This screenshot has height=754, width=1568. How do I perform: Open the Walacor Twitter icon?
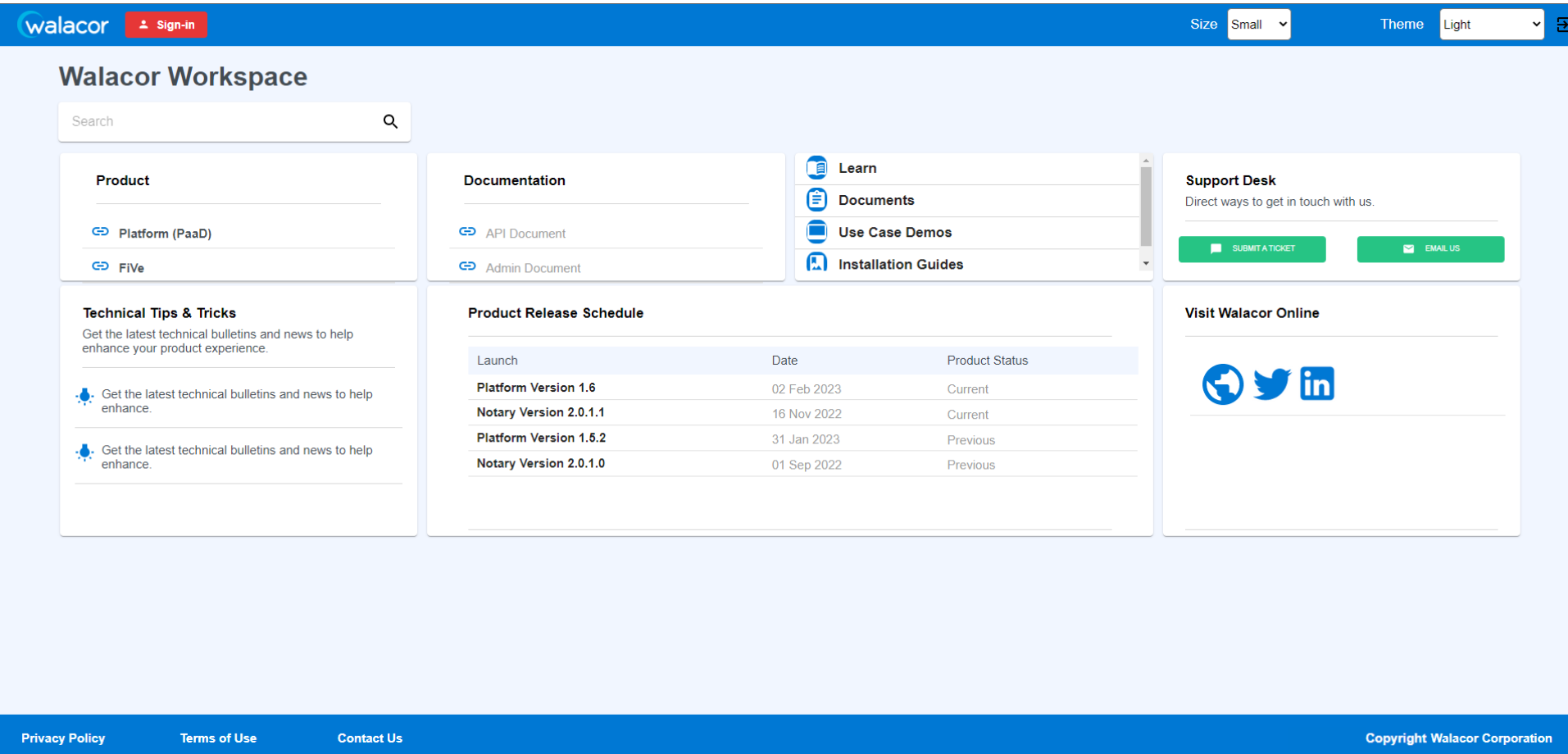tap(1272, 384)
